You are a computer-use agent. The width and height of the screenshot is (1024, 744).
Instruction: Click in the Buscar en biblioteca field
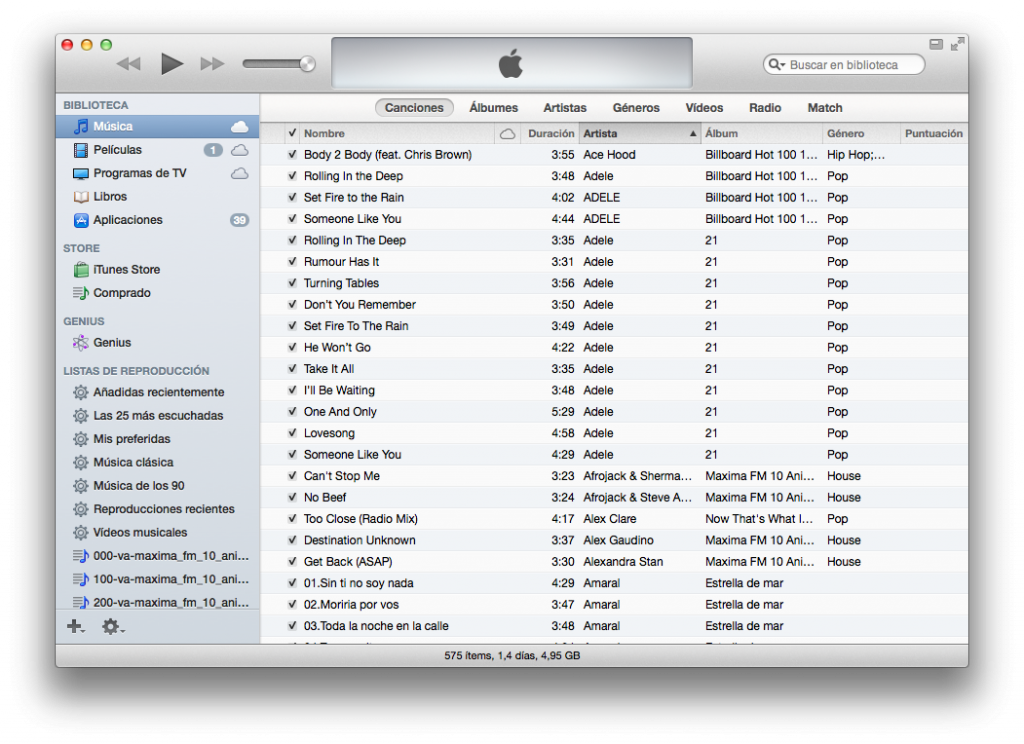point(844,65)
